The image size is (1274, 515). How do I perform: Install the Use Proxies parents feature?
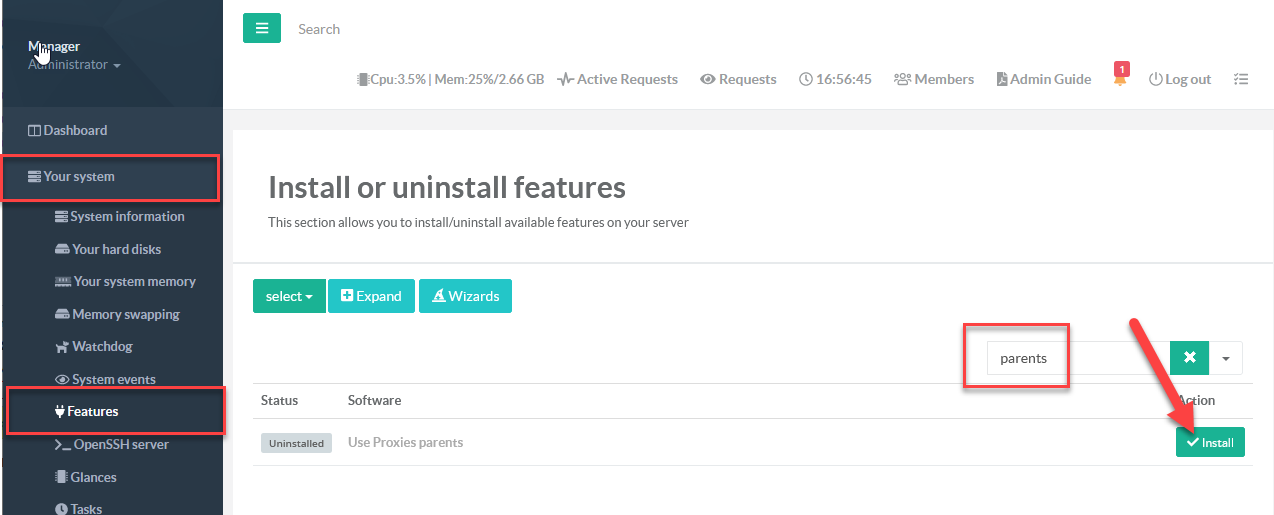(1210, 442)
